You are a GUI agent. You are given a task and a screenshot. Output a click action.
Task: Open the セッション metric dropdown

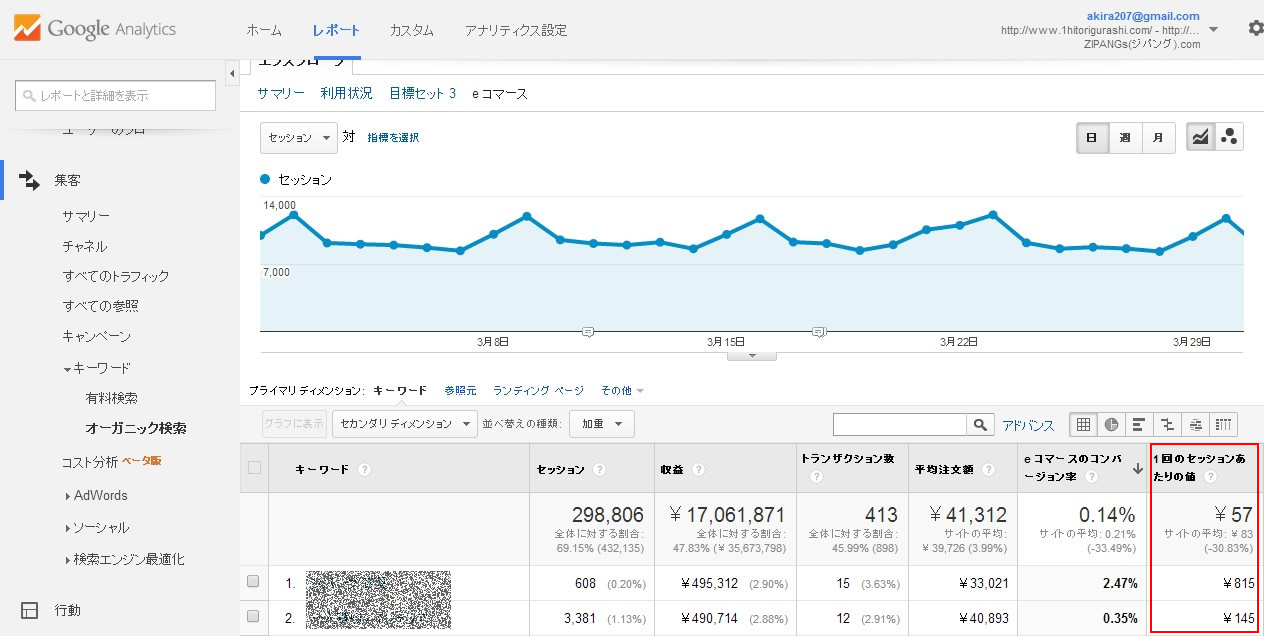tap(299, 138)
